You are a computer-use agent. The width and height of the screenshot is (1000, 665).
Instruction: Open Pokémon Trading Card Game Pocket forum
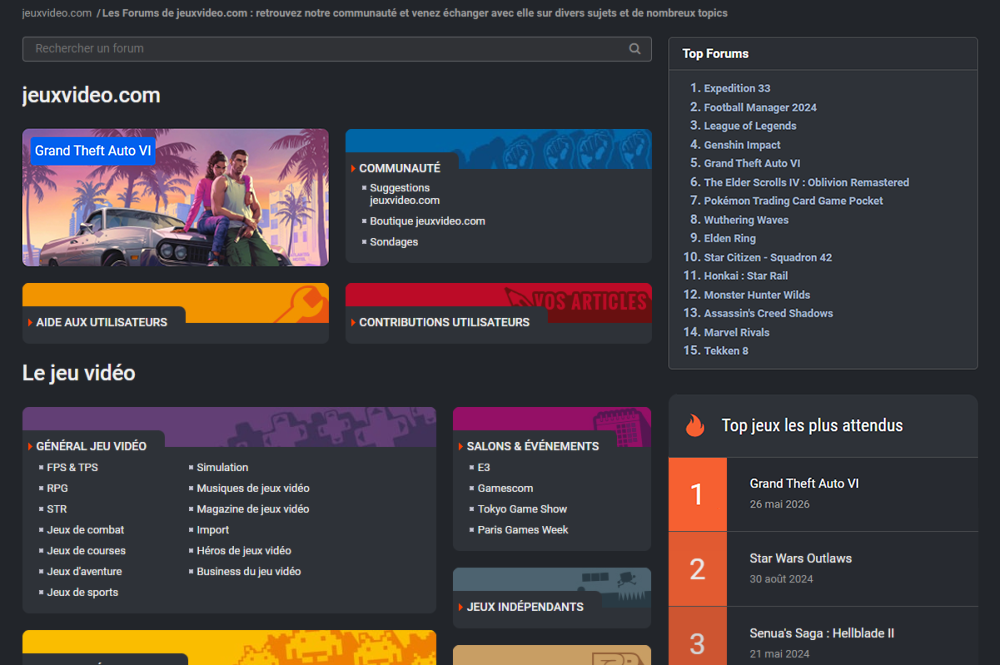(x=793, y=201)
